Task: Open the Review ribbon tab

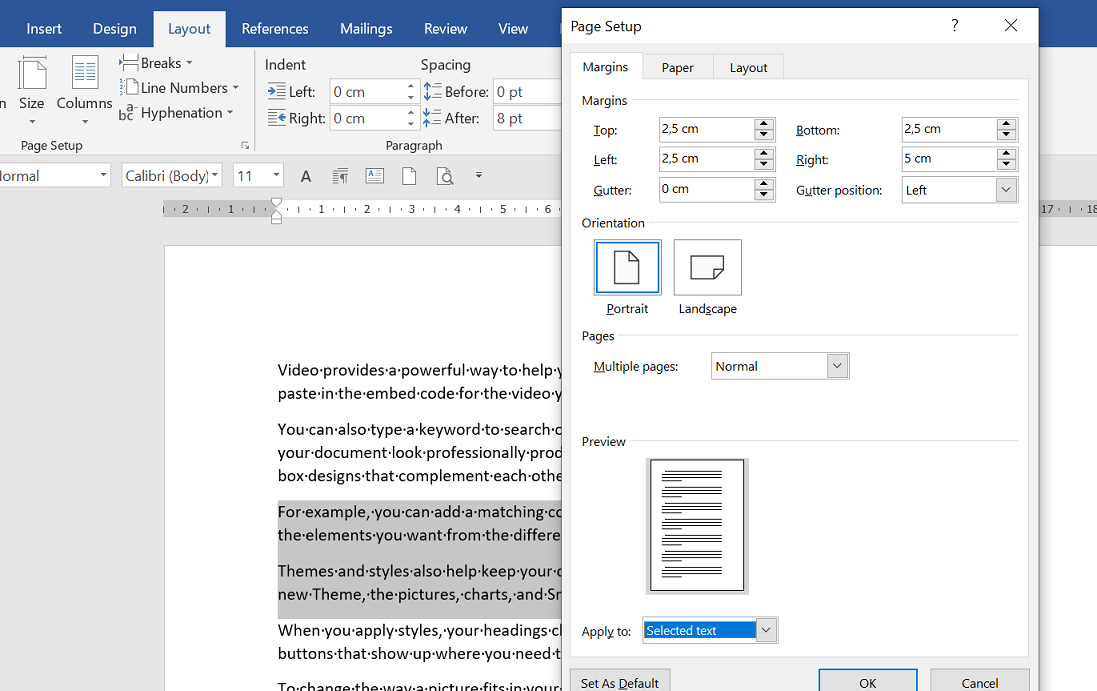Action: 445,29
